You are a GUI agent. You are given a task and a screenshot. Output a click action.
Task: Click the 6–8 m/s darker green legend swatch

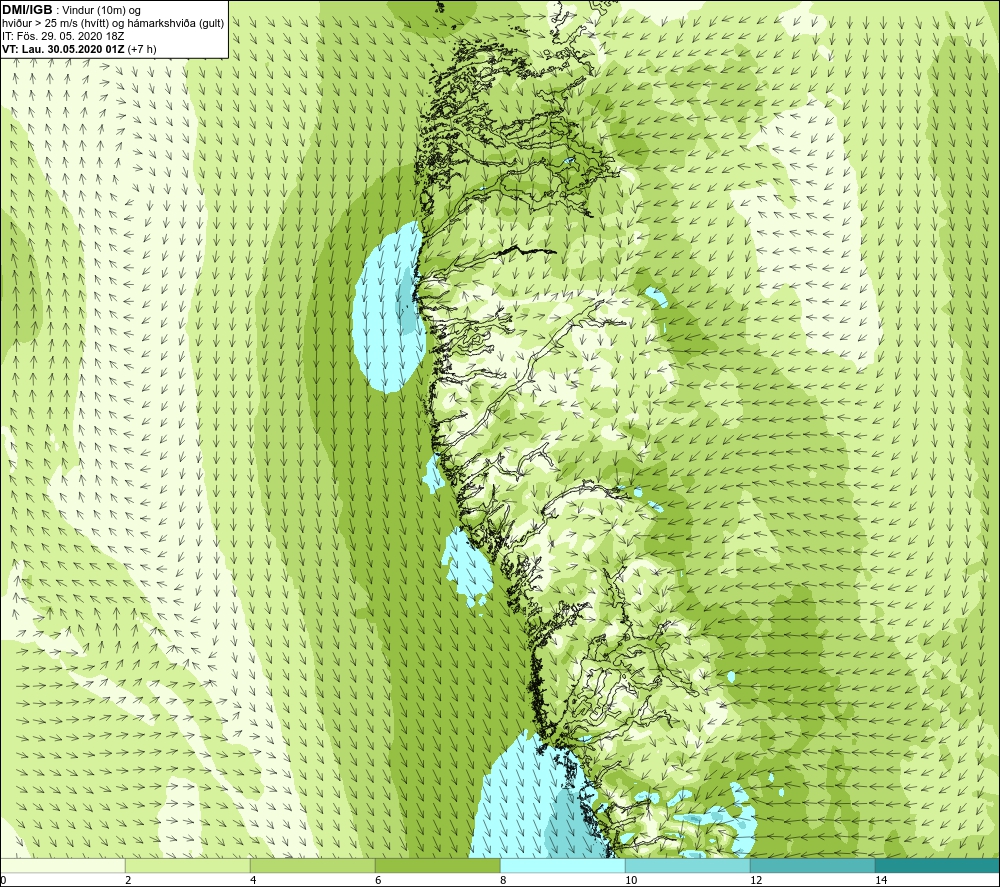pos(438,865)
